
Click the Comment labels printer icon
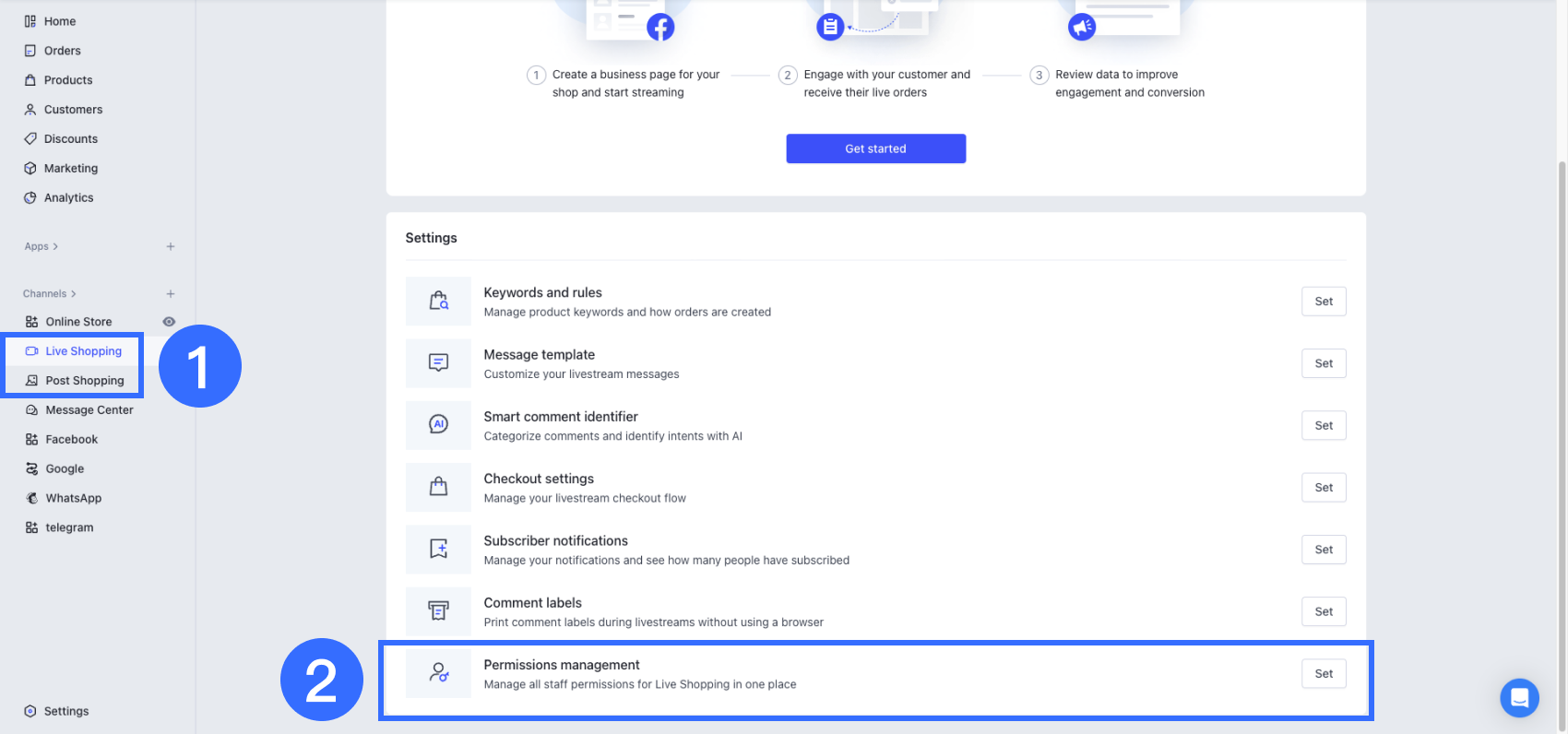(x=438, y=611)
